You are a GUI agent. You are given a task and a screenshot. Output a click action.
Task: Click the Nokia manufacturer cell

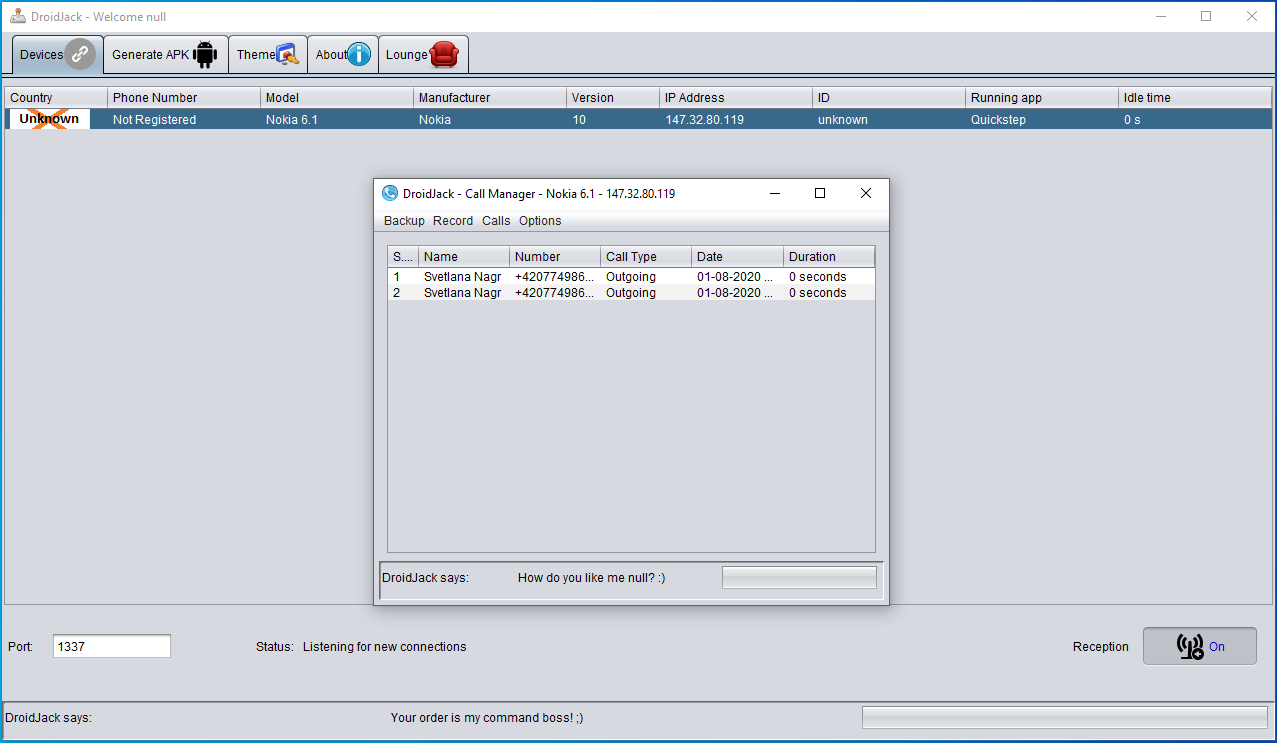pos(490,119)
